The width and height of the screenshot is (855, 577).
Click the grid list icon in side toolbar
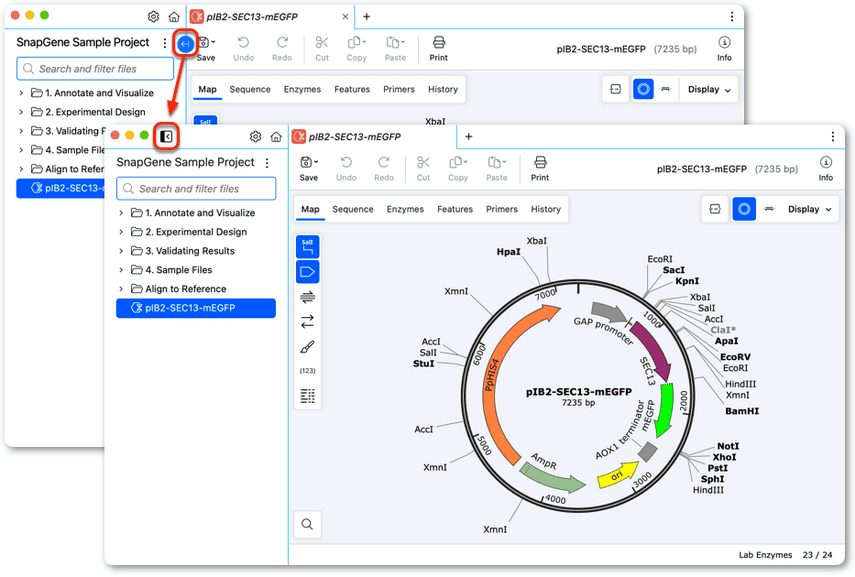pos(308,396)
